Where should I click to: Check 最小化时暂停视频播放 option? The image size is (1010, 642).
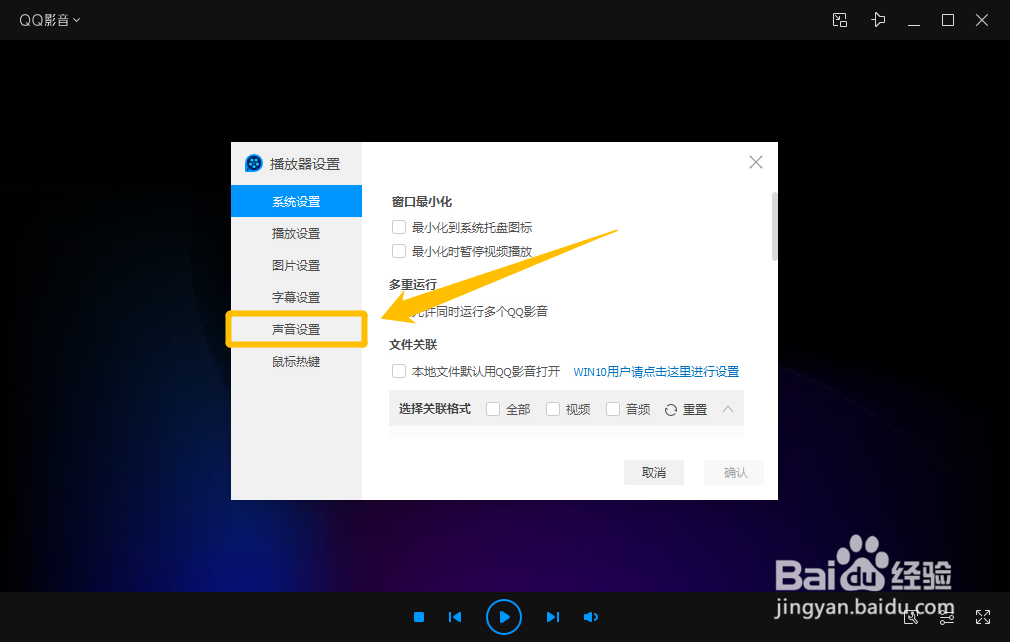[399, 251]
